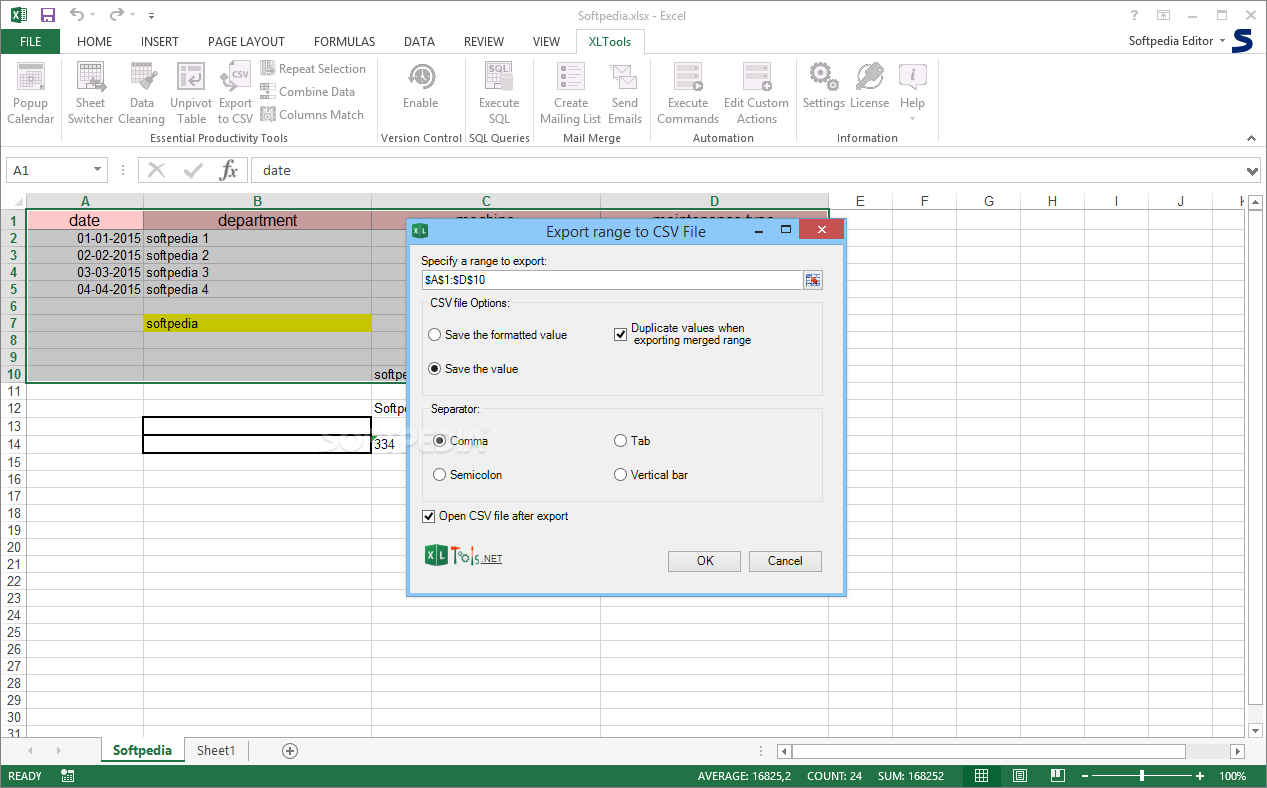The width and height of the screenshot is (1267, 788).
Task: Switch to the FORMULAS tab
Action: 344,42
